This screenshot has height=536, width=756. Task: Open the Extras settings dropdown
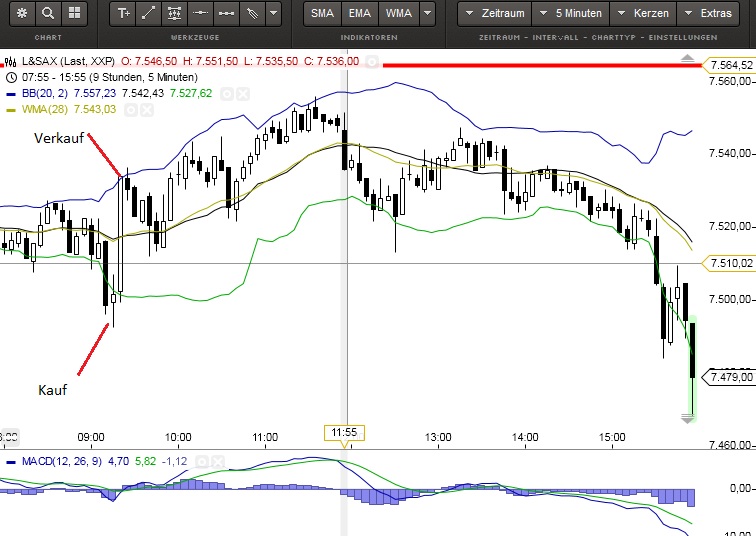708,13
